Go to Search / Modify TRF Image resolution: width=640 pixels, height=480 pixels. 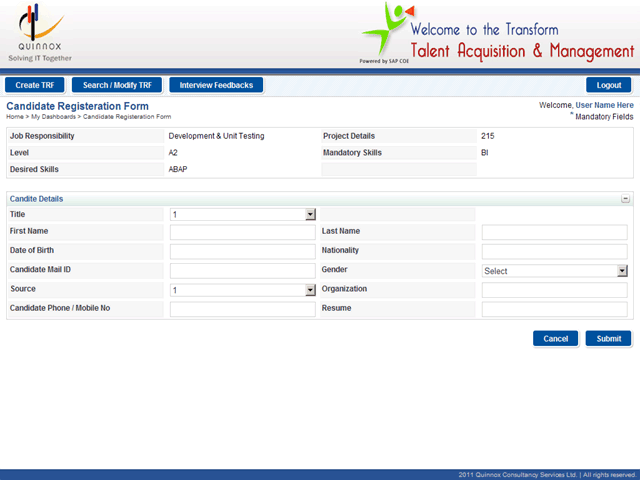click(x=117, y=85)
